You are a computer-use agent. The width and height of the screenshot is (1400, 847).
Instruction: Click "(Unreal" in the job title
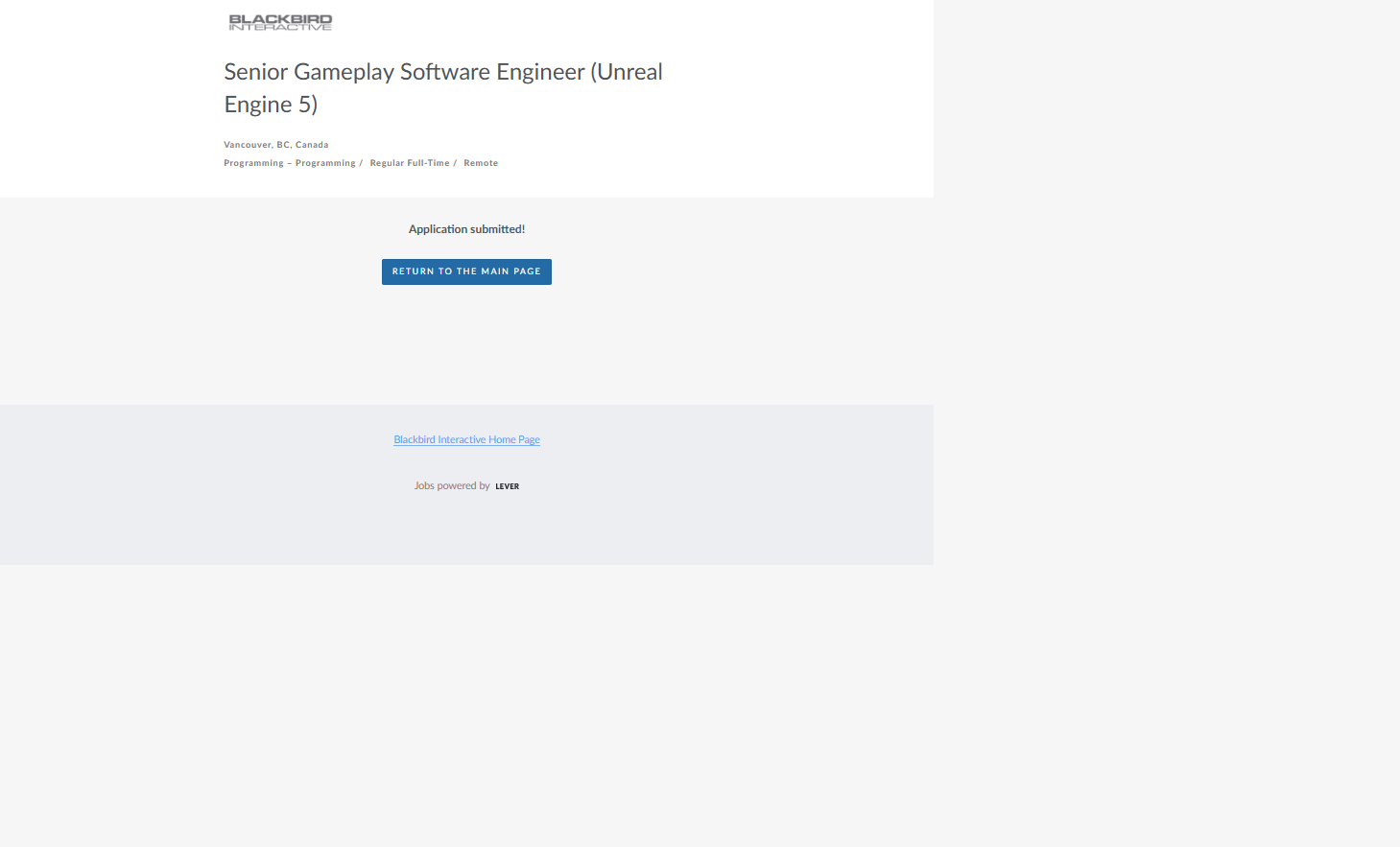(x=627, y=72)
